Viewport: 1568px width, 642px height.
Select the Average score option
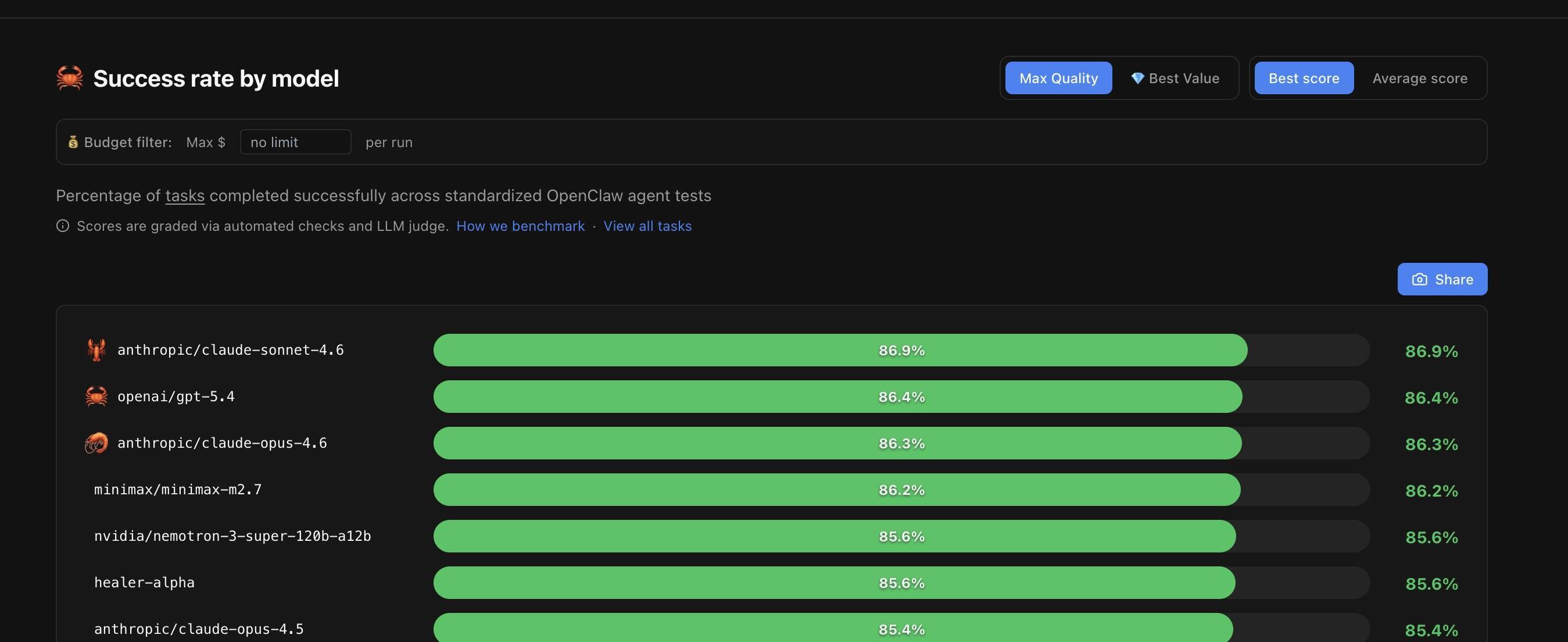[x=1419, y=78]
